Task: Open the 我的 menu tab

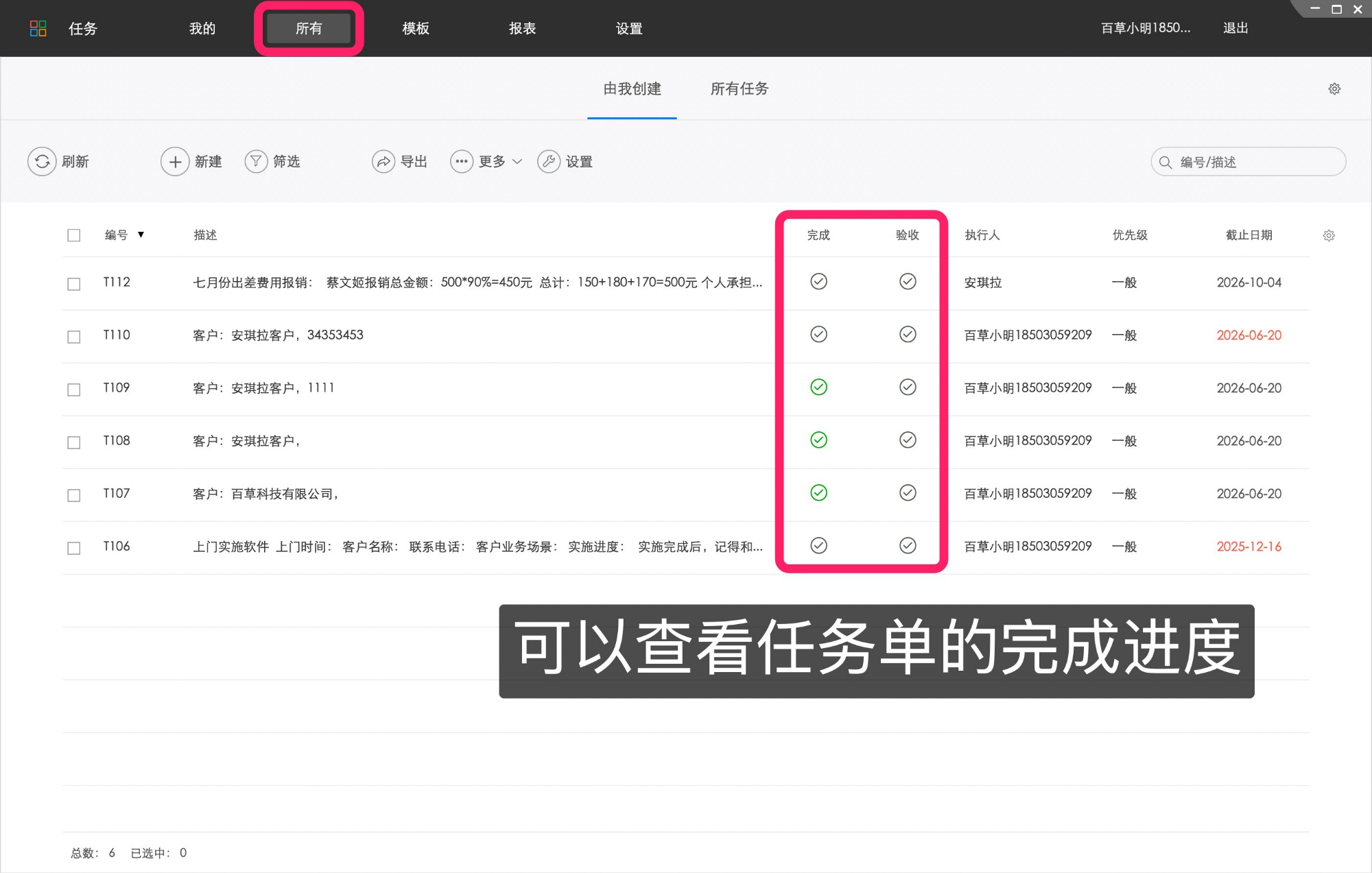Action: click(x=202, y=29)
